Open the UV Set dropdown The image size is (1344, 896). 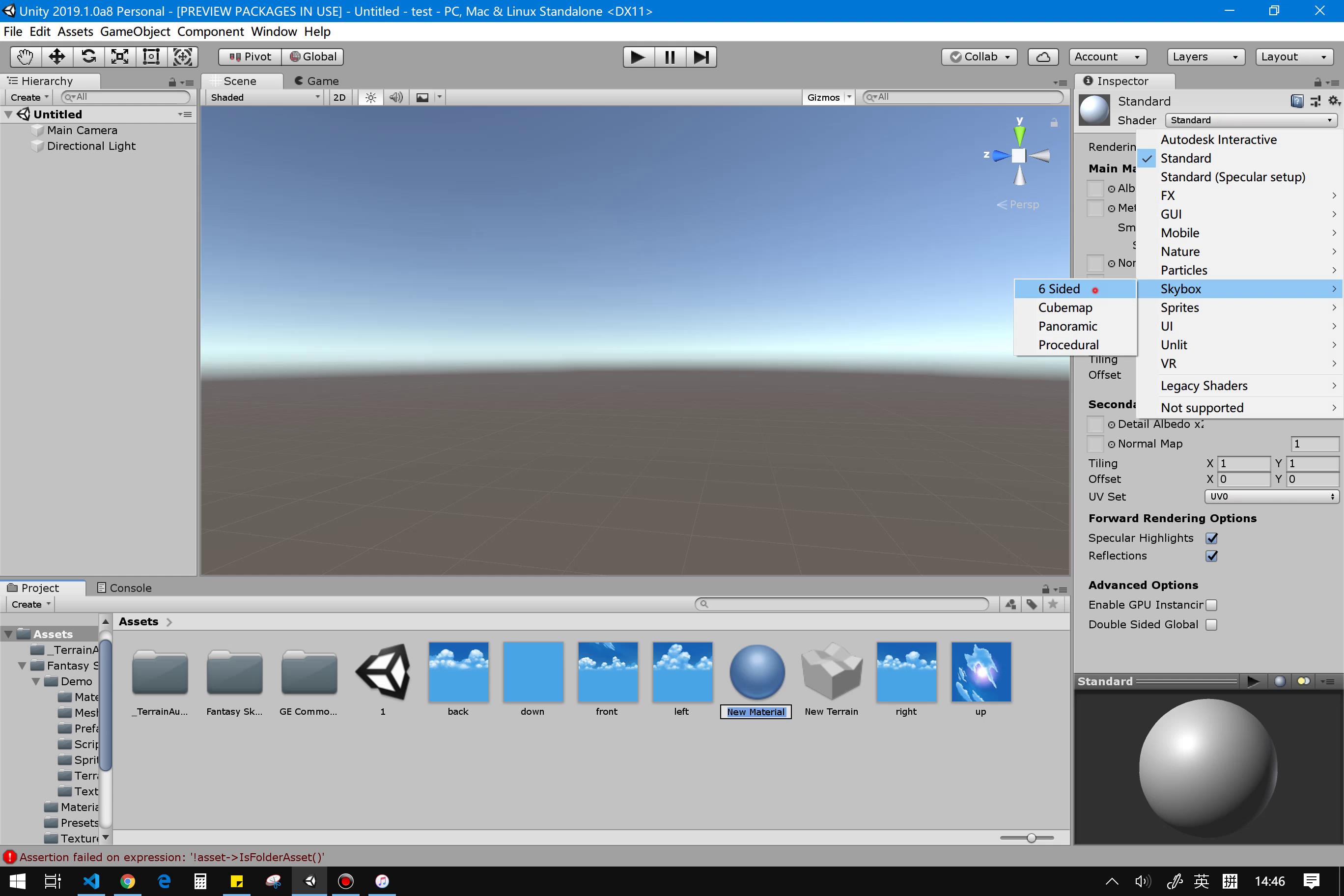click(x=1271, y=497)
